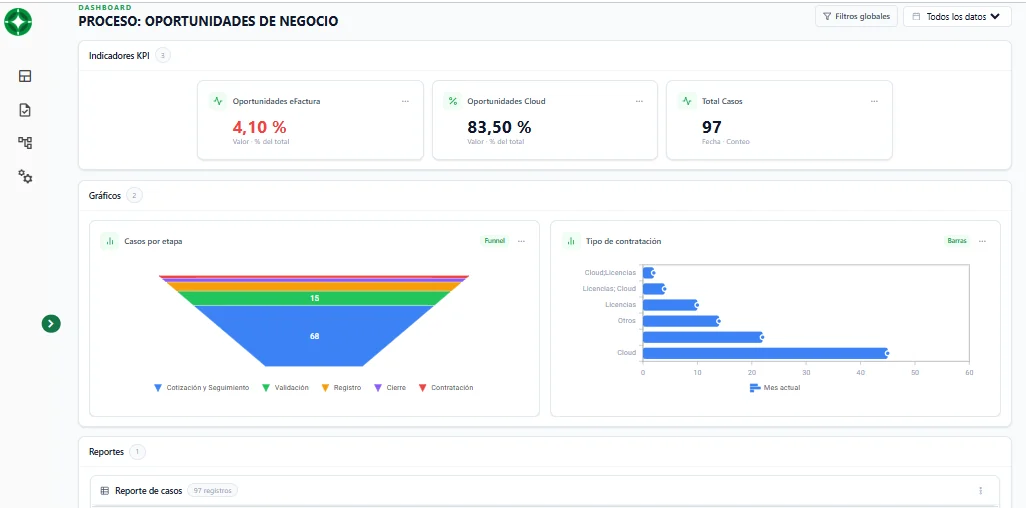Click the Oportunidades Cloud percent icon
Image resolution: width=1026 pixels, height=508 pixels.
[452, 101]
